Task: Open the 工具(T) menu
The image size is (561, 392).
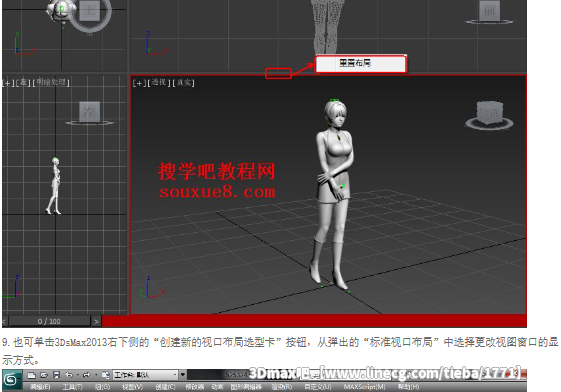Action: point(73,387)
